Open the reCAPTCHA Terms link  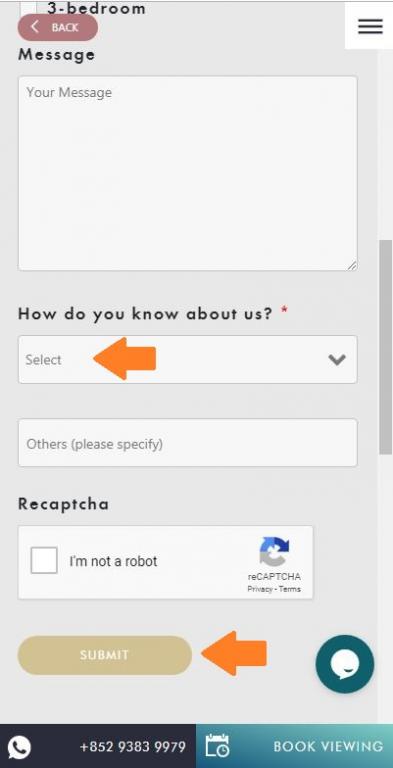pyautogui.click(x=290, y=589)
